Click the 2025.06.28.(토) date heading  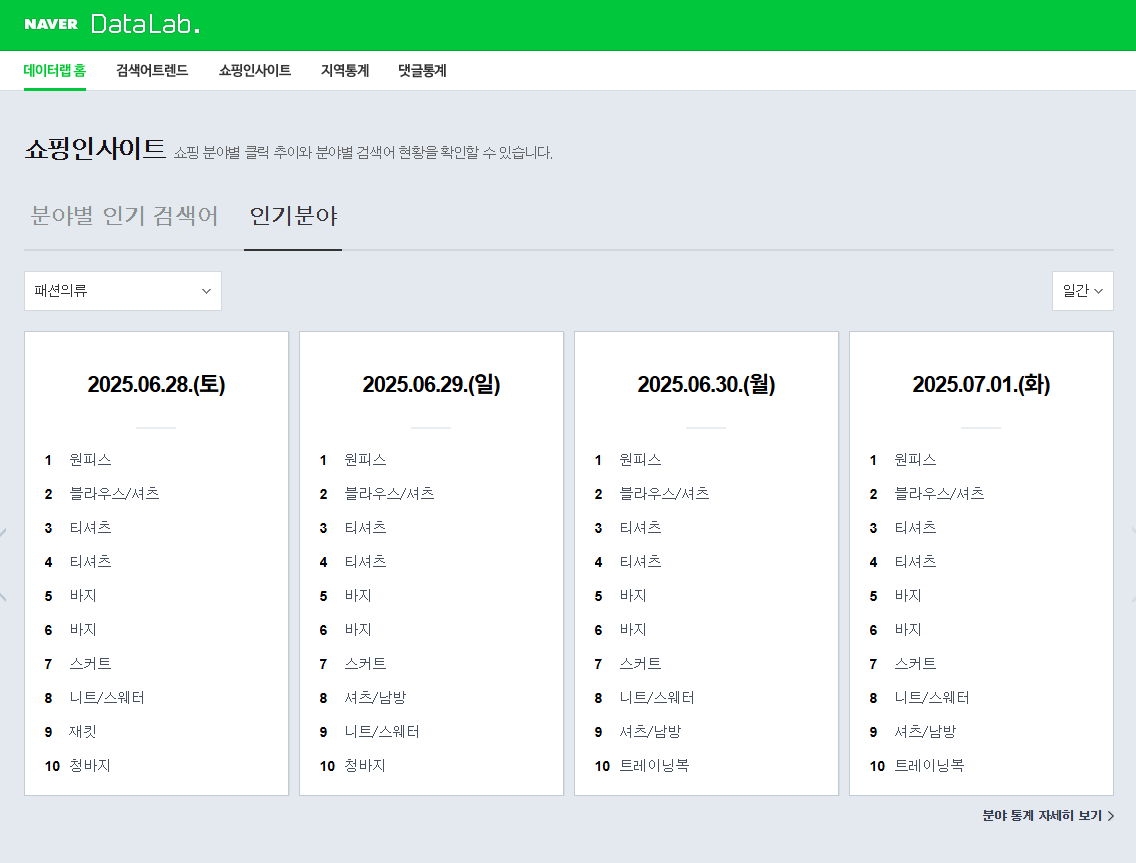tap(156, 384)
